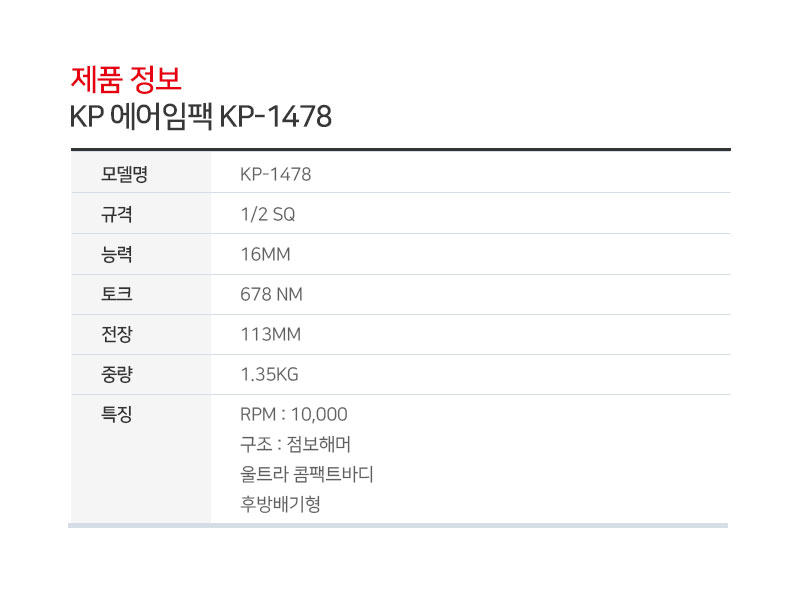Click the RPM : 10,000 text
Screen dimensions: 800x593
294,414
